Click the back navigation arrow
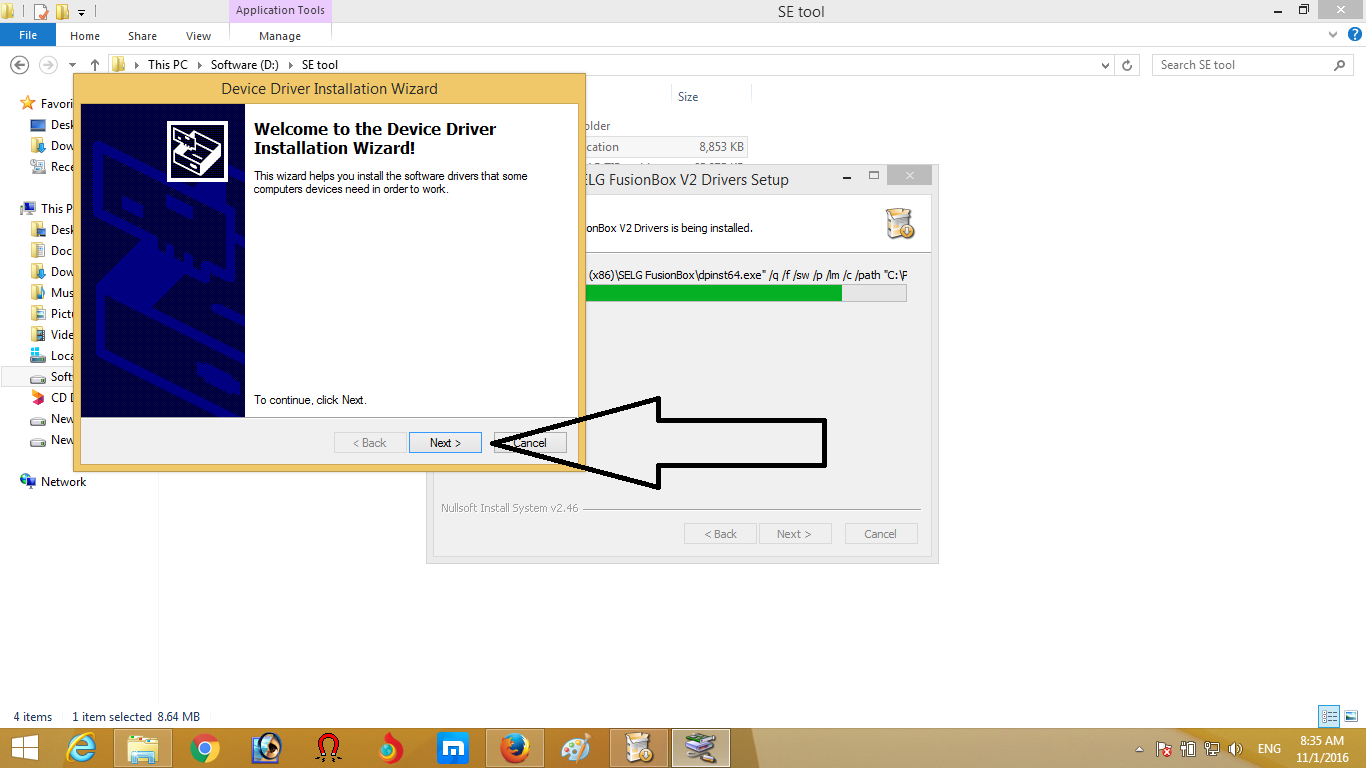This screenshot has width=1366, height=768. 20,64
